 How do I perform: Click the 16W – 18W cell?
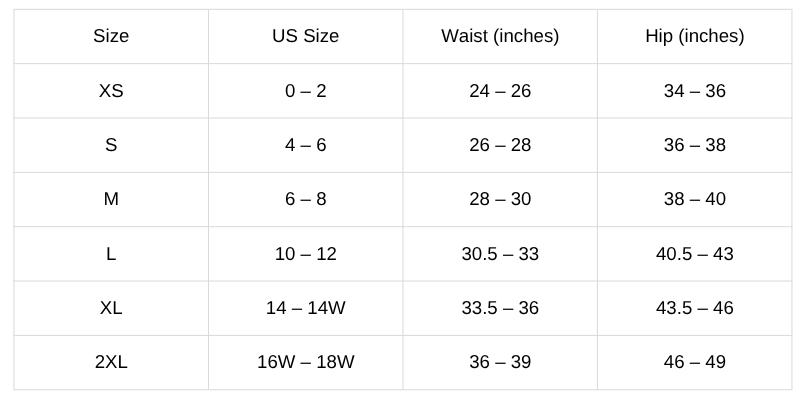pyautogui.click(x=306, y=362)
